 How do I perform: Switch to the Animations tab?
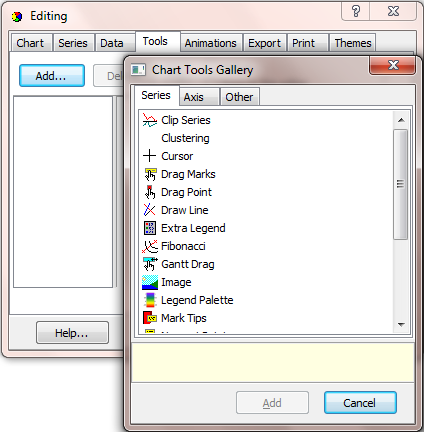(x=211, y=43)
